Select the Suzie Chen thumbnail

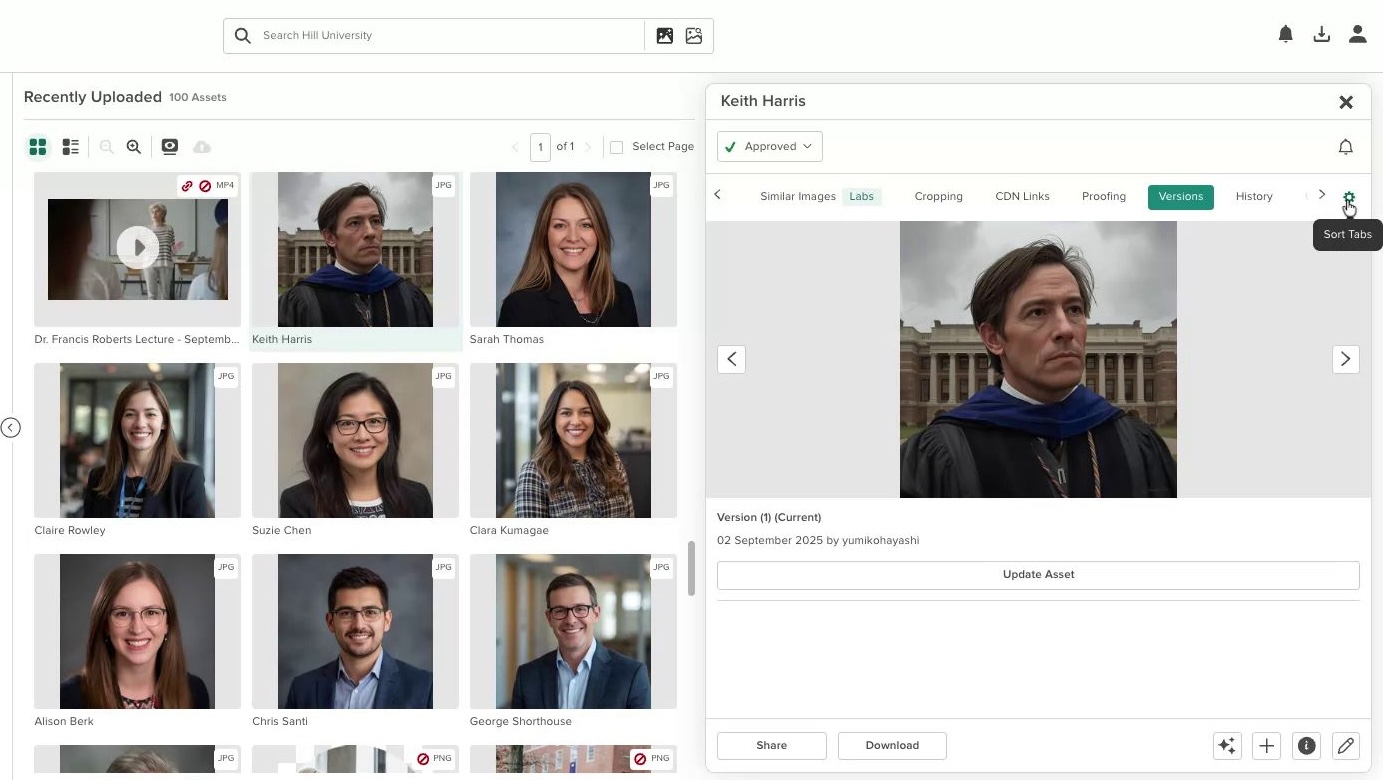point(355,440)
